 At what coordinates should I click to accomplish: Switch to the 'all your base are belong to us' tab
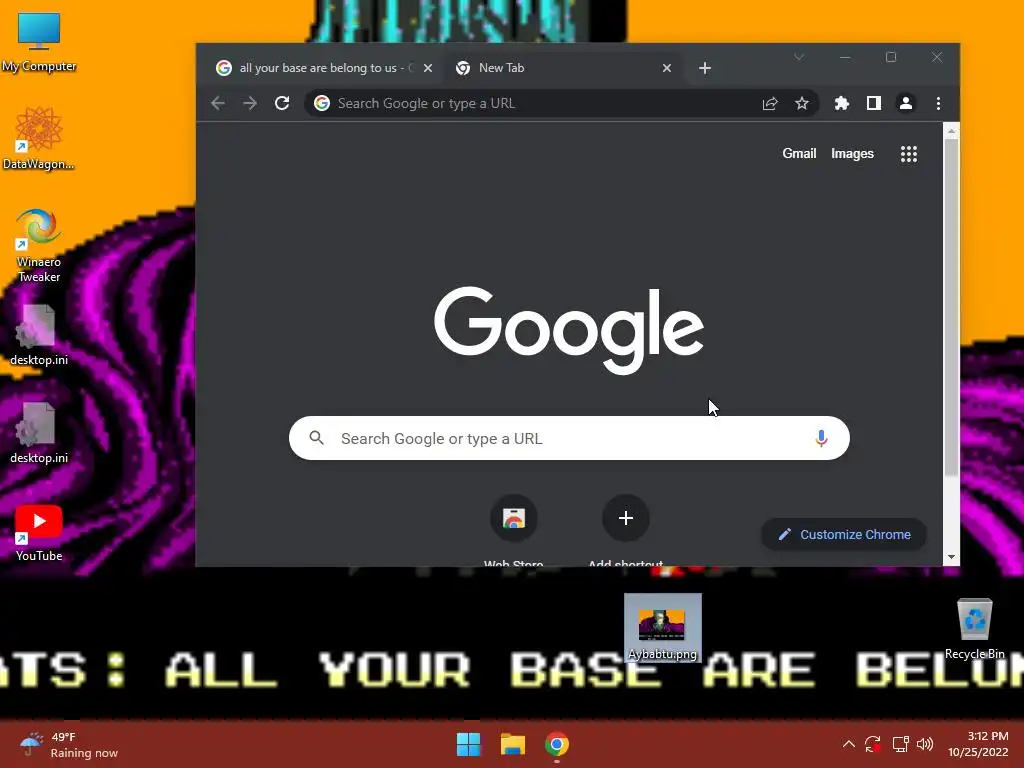[x=318, y=68]
